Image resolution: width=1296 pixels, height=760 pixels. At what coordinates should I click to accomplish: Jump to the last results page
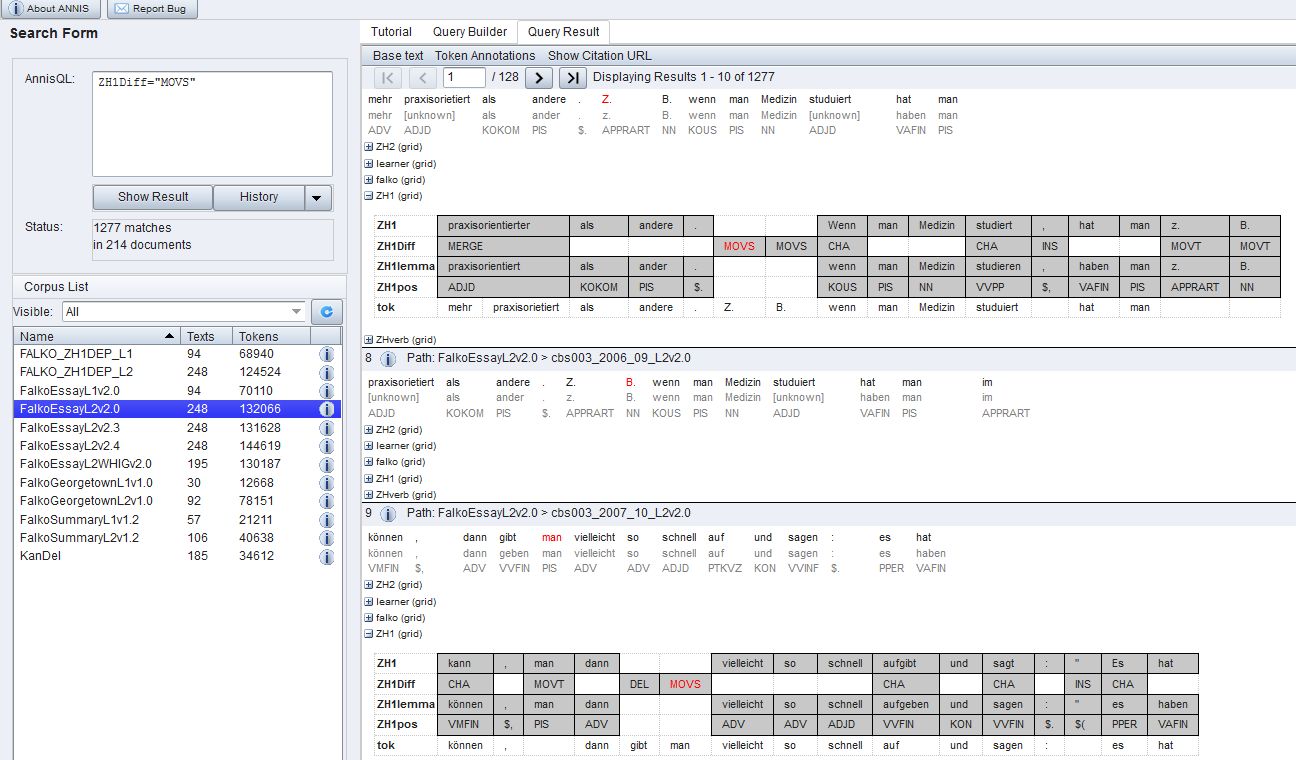tap(572, 78)
